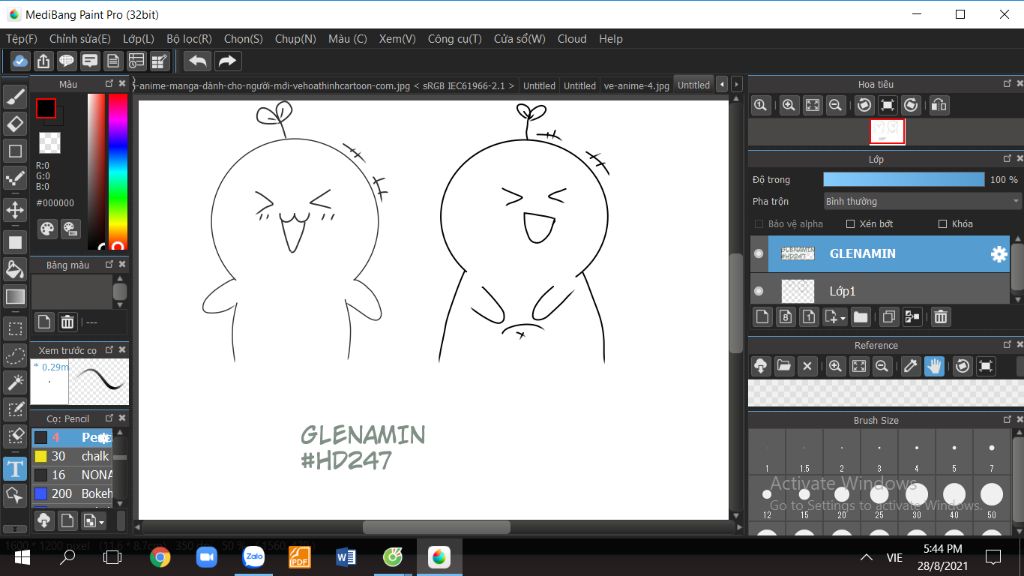The width and height of the screenshot is (1024, 576).
Task: Open Word from taskbar
Action: [x=346, y=557]
